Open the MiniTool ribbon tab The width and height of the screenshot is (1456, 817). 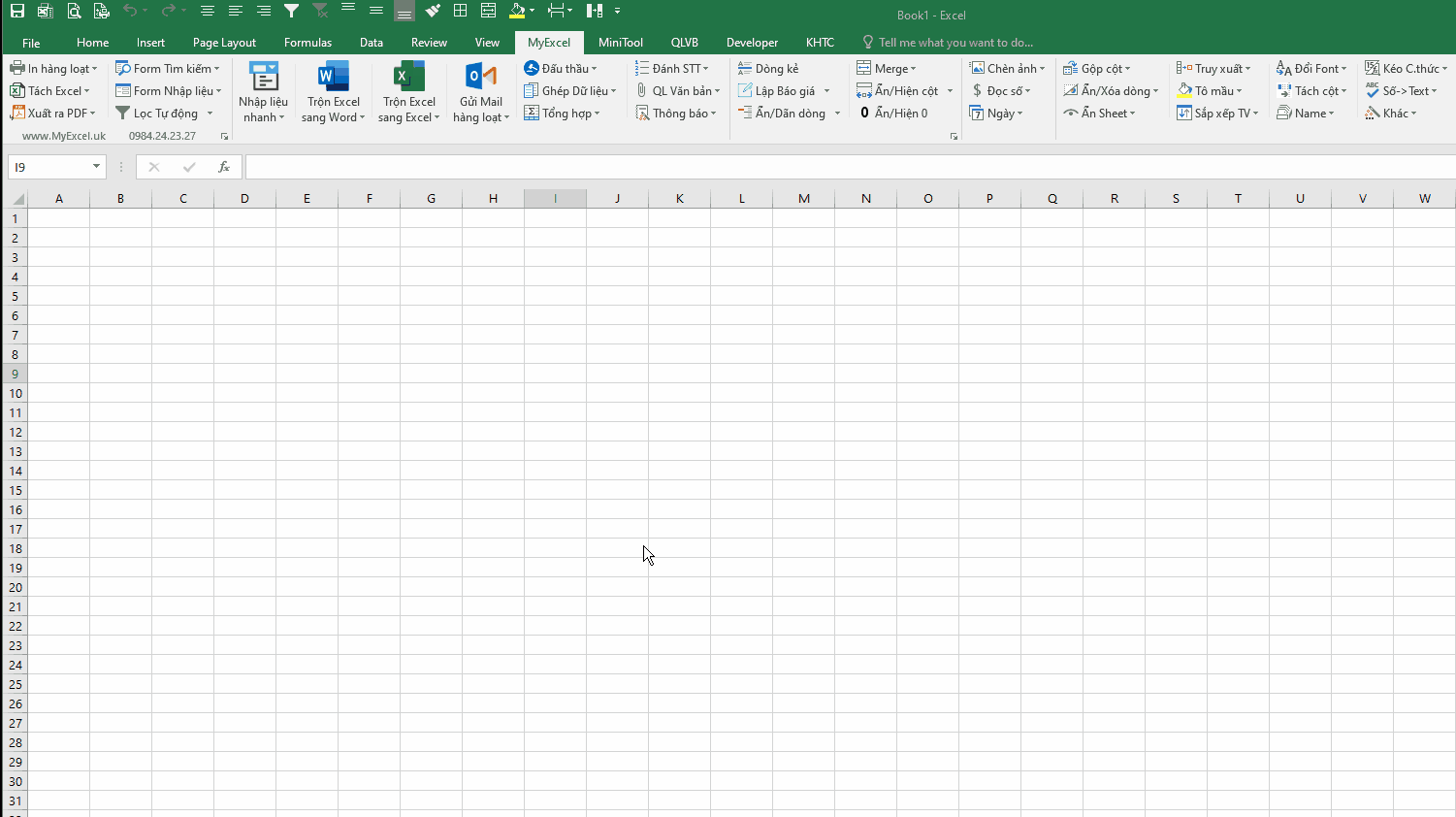(621, 42)
